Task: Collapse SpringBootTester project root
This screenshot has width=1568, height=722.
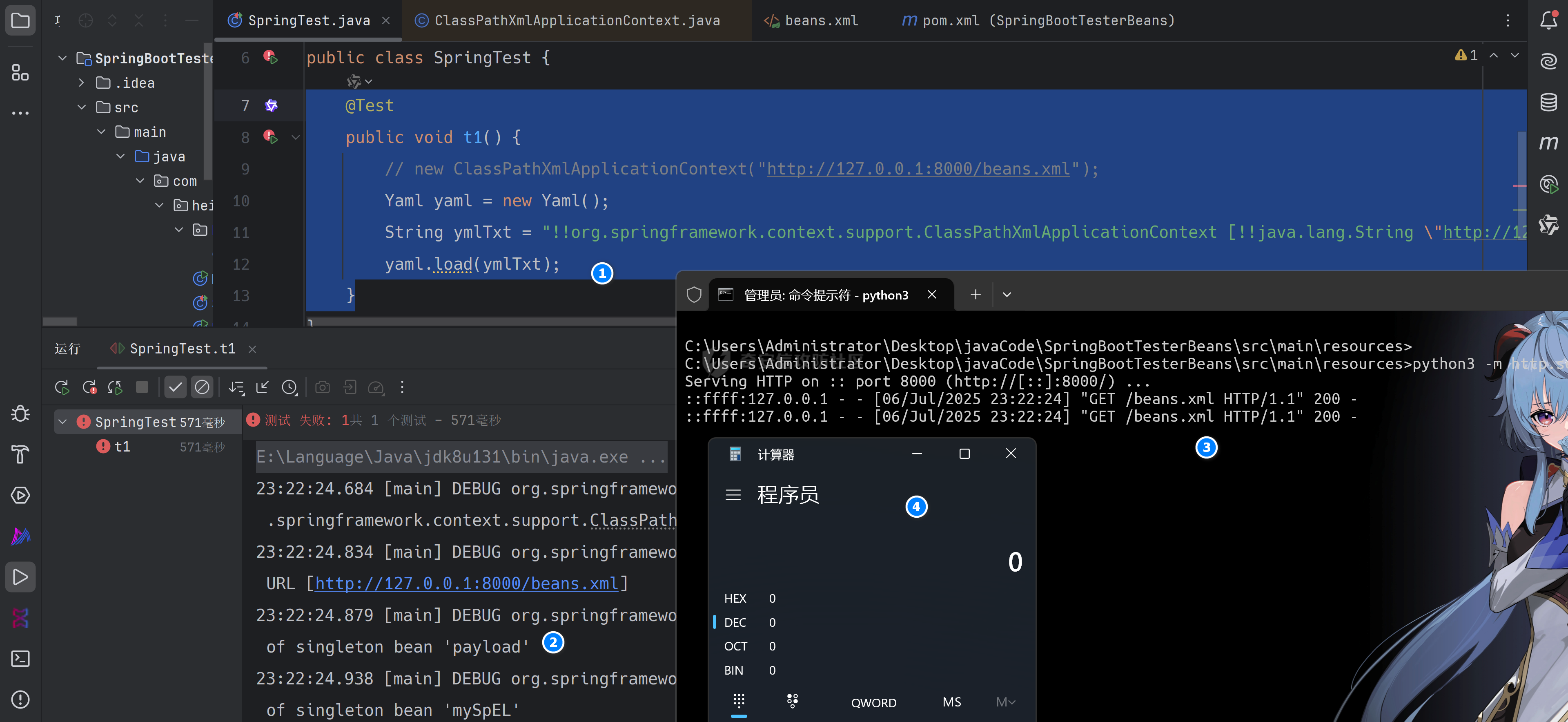Action: pyautogui.click(x=62, y=58)
